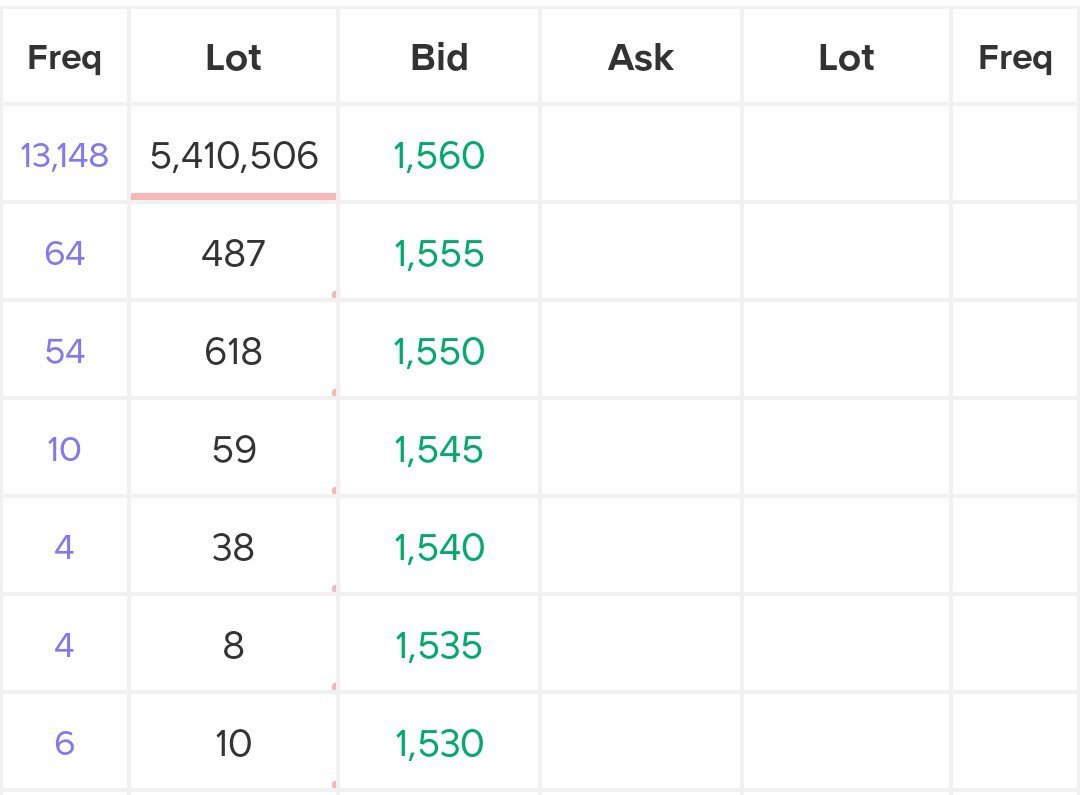Click the Ask column header

tap(641, 57)
